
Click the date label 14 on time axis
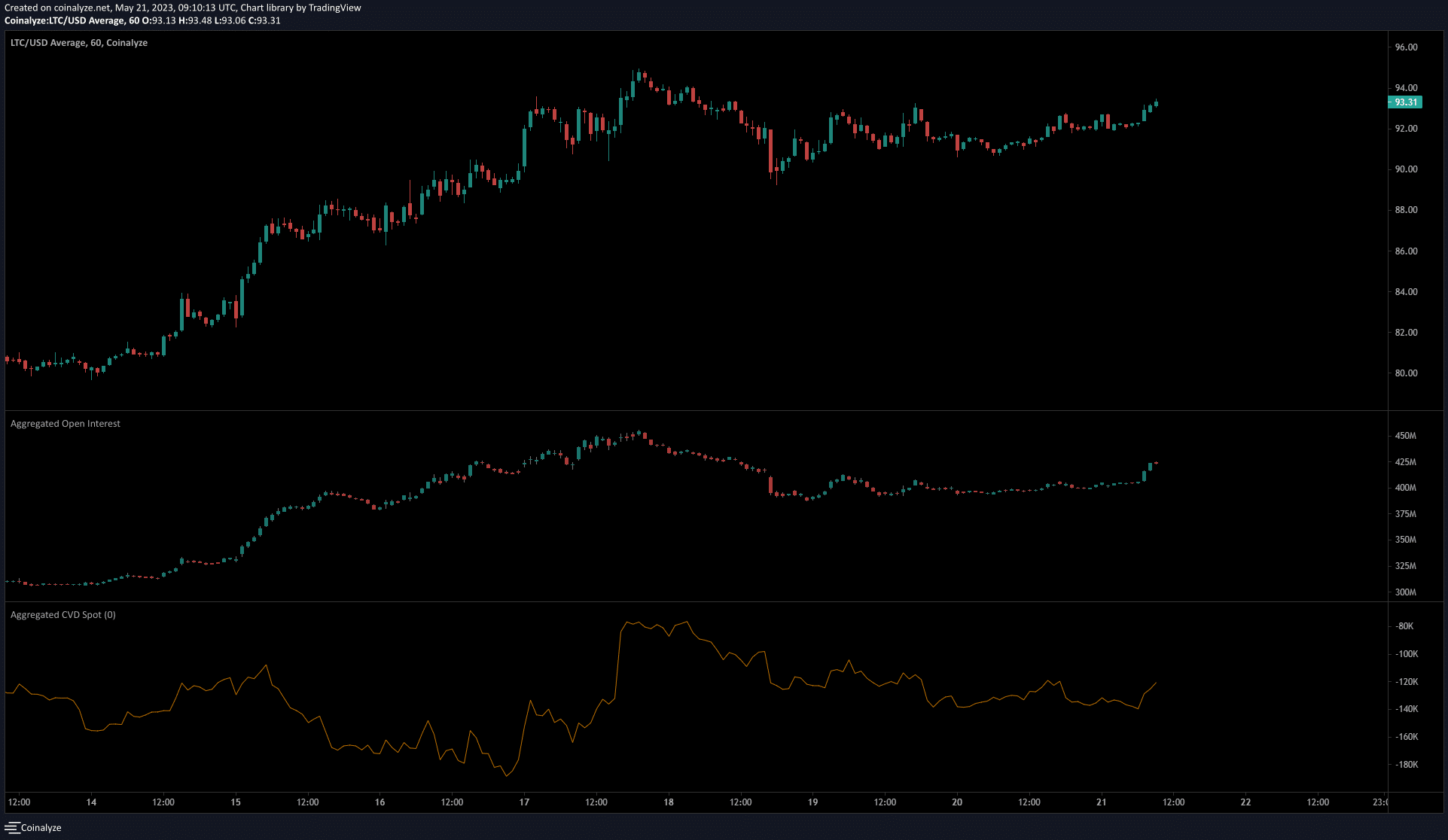pos(91,802)
